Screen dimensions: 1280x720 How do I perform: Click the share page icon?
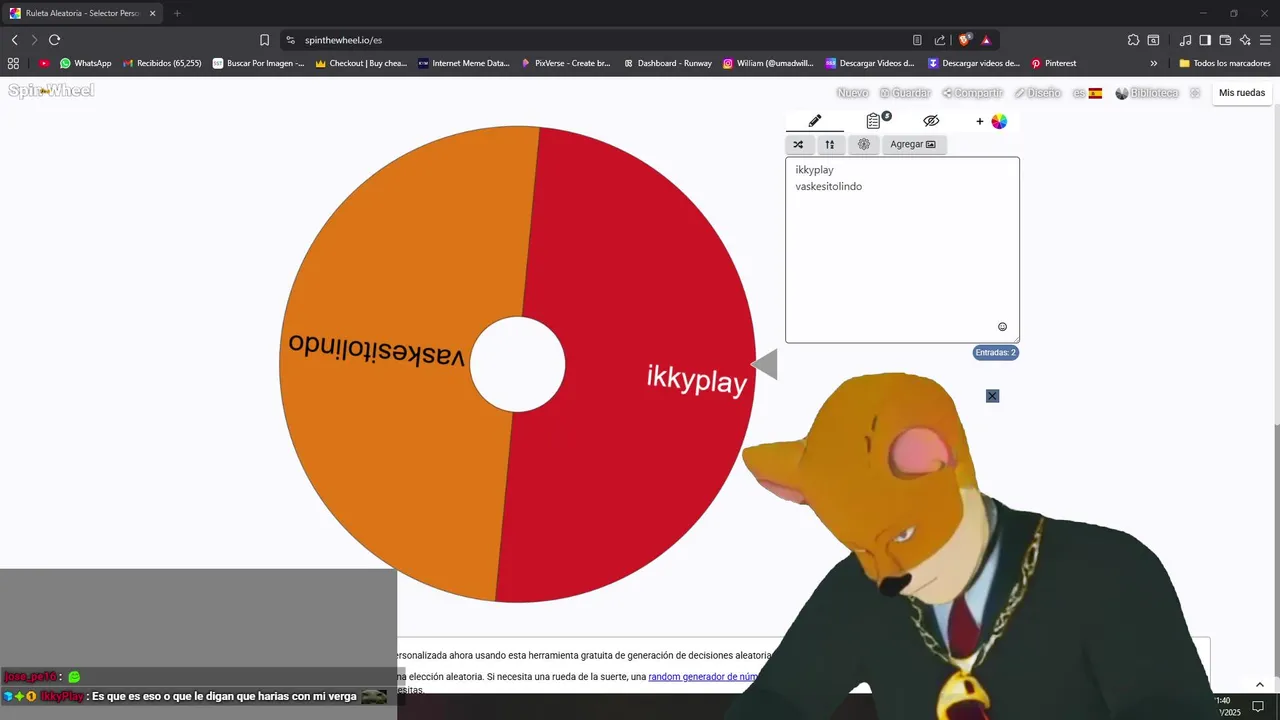(940, 40)
